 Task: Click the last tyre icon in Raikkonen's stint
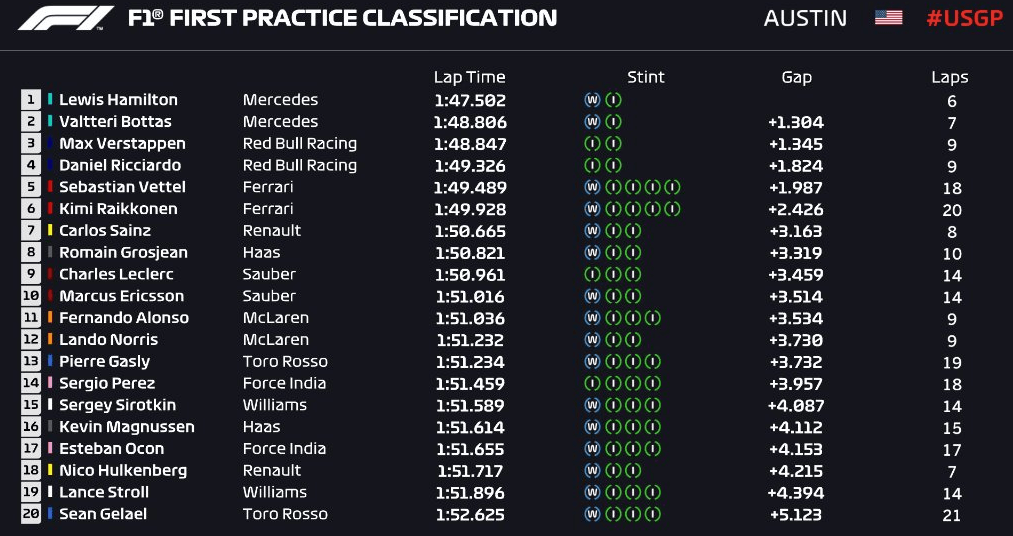click(672, 209)
